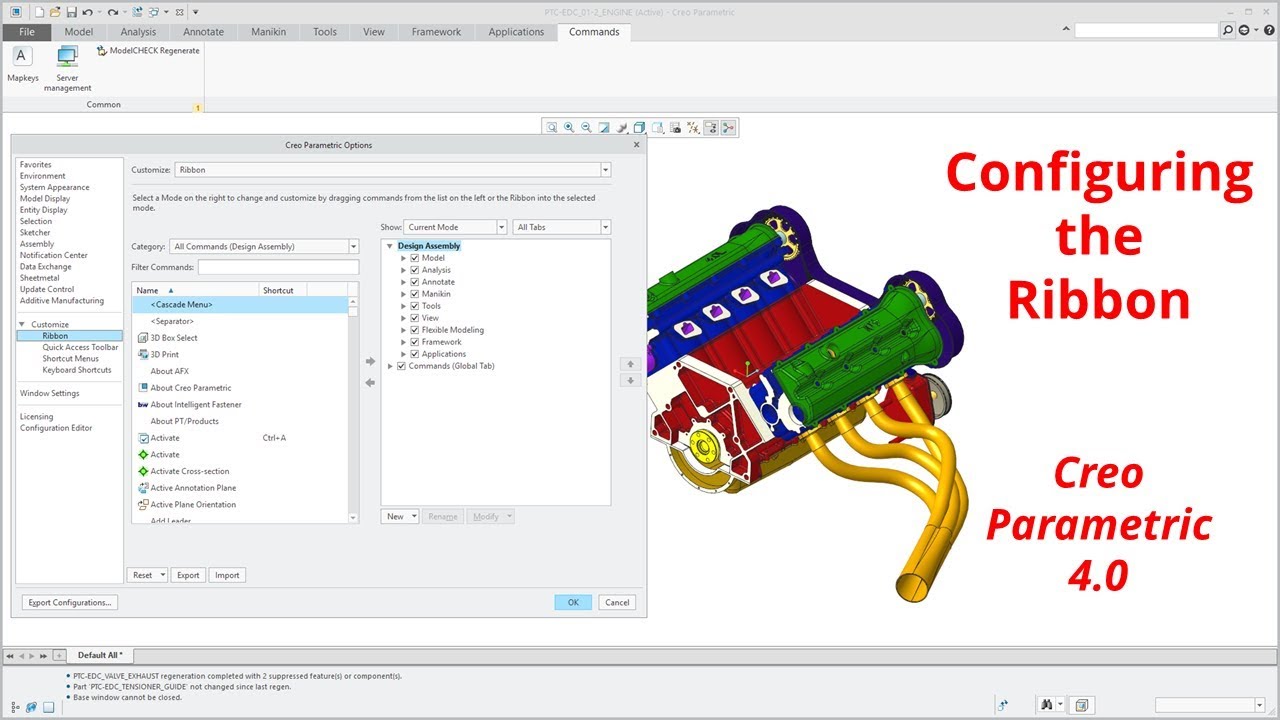Click the Open folder icon in quick access toolbar
Image resolution: width=1280 pixels, height=720 pixels.
(55, 12)
